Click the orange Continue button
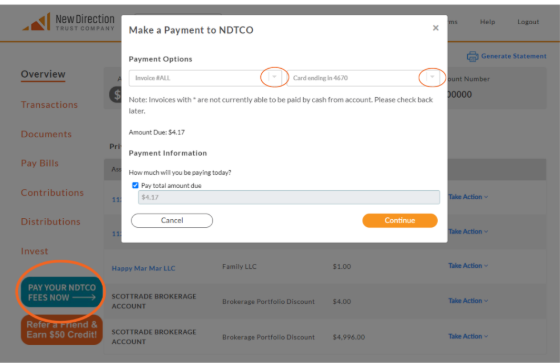This screenshot has height=363, width=560. tap(400, 220)
